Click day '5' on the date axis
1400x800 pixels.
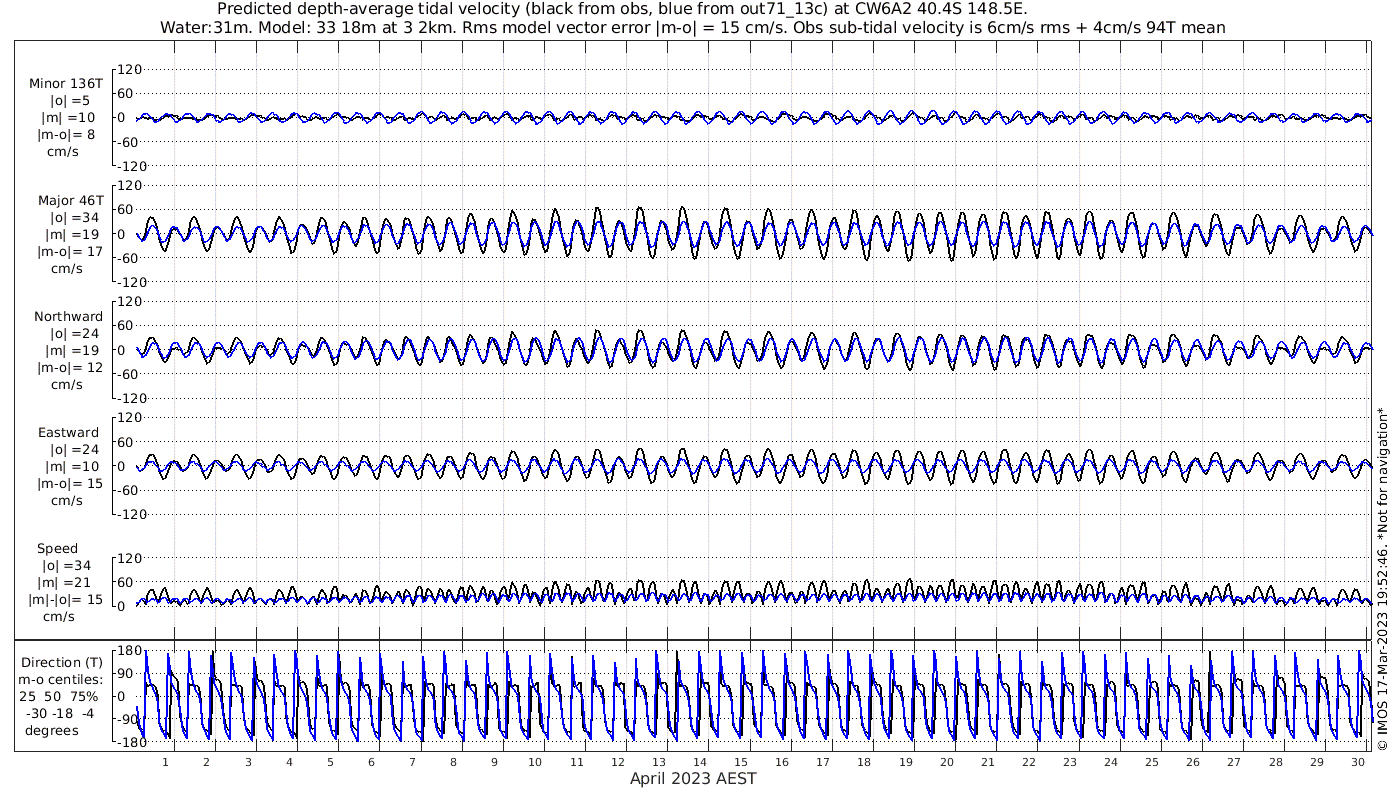pos(330,762)
